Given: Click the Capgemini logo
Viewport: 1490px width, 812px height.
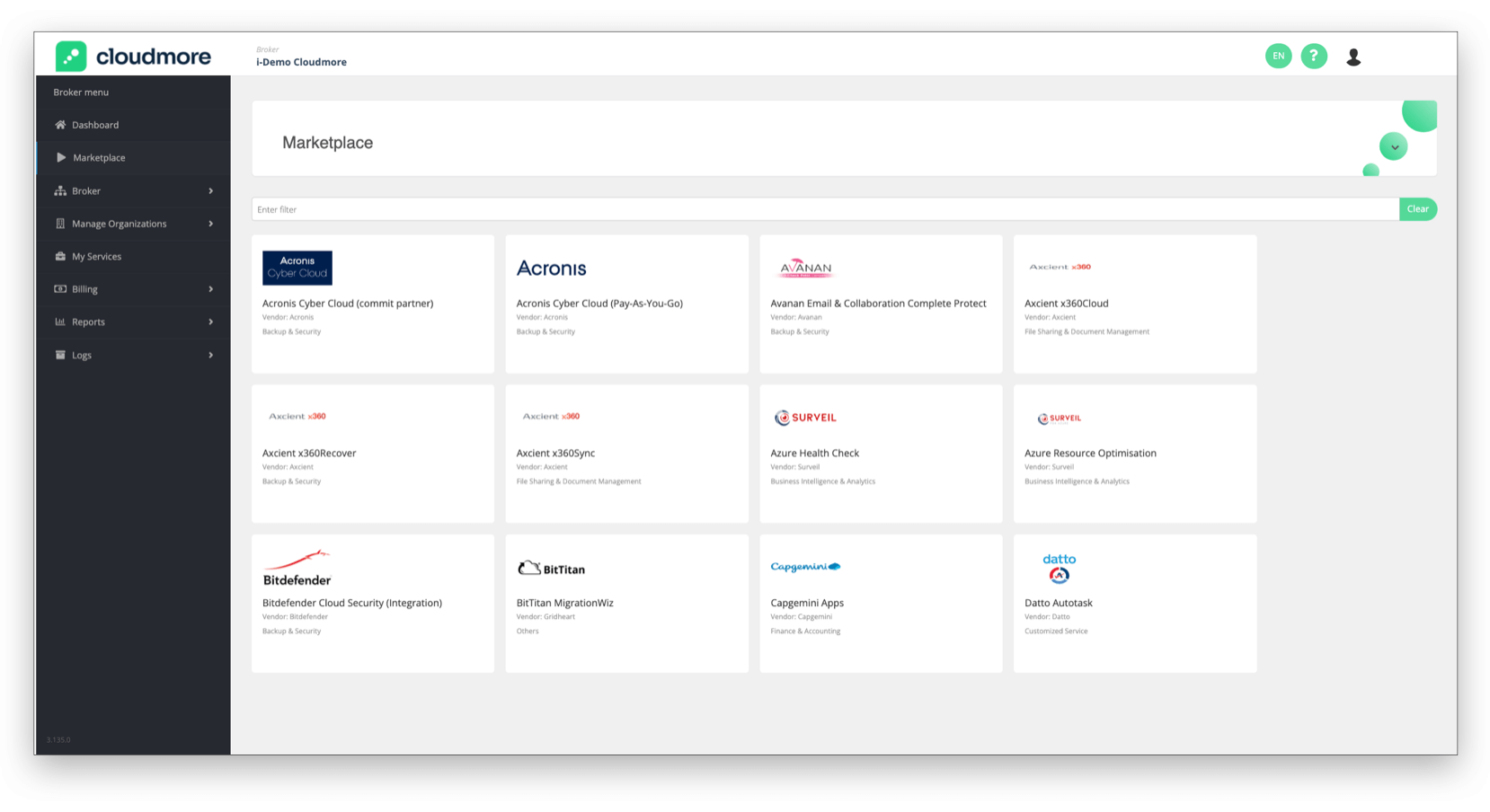Looking at the screenshot, I should click(805, 567).
